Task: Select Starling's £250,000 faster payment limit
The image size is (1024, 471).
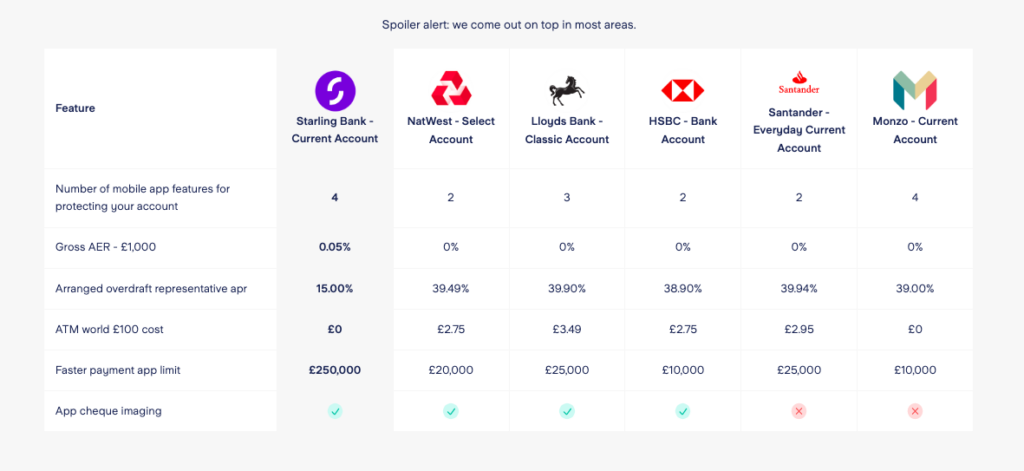Action: 335,370
